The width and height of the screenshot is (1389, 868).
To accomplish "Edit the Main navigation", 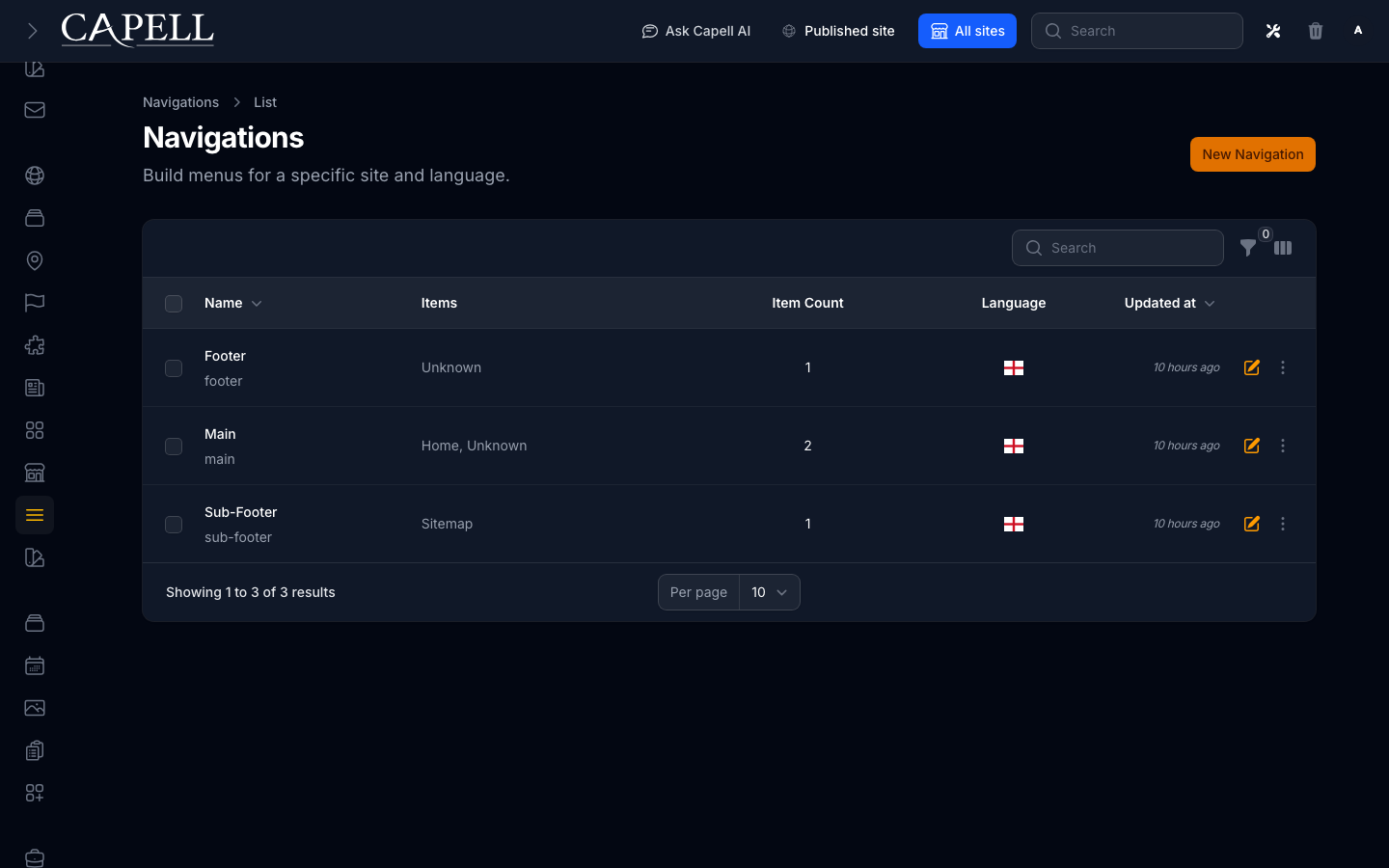I will pyautogui.click(x=1252, y=446).
